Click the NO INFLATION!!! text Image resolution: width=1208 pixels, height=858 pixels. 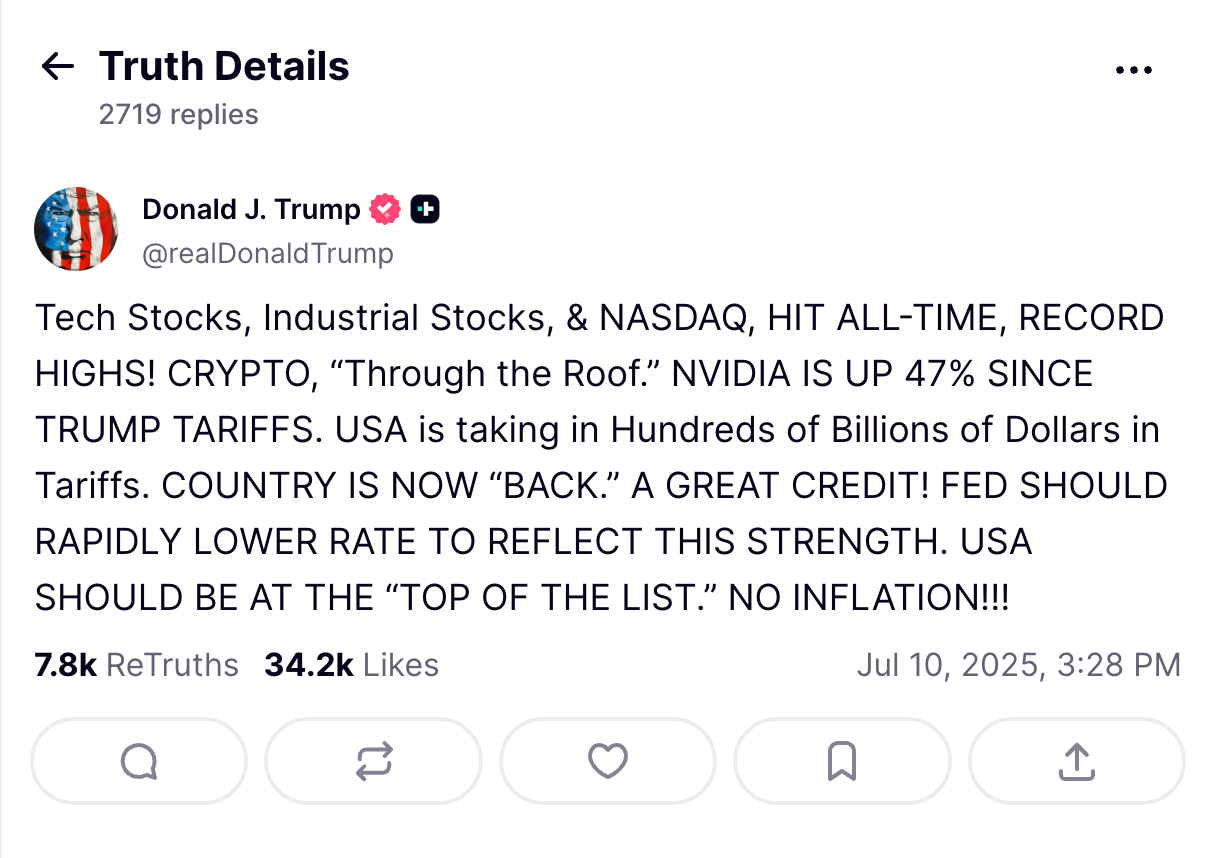[x=868, y=598]
